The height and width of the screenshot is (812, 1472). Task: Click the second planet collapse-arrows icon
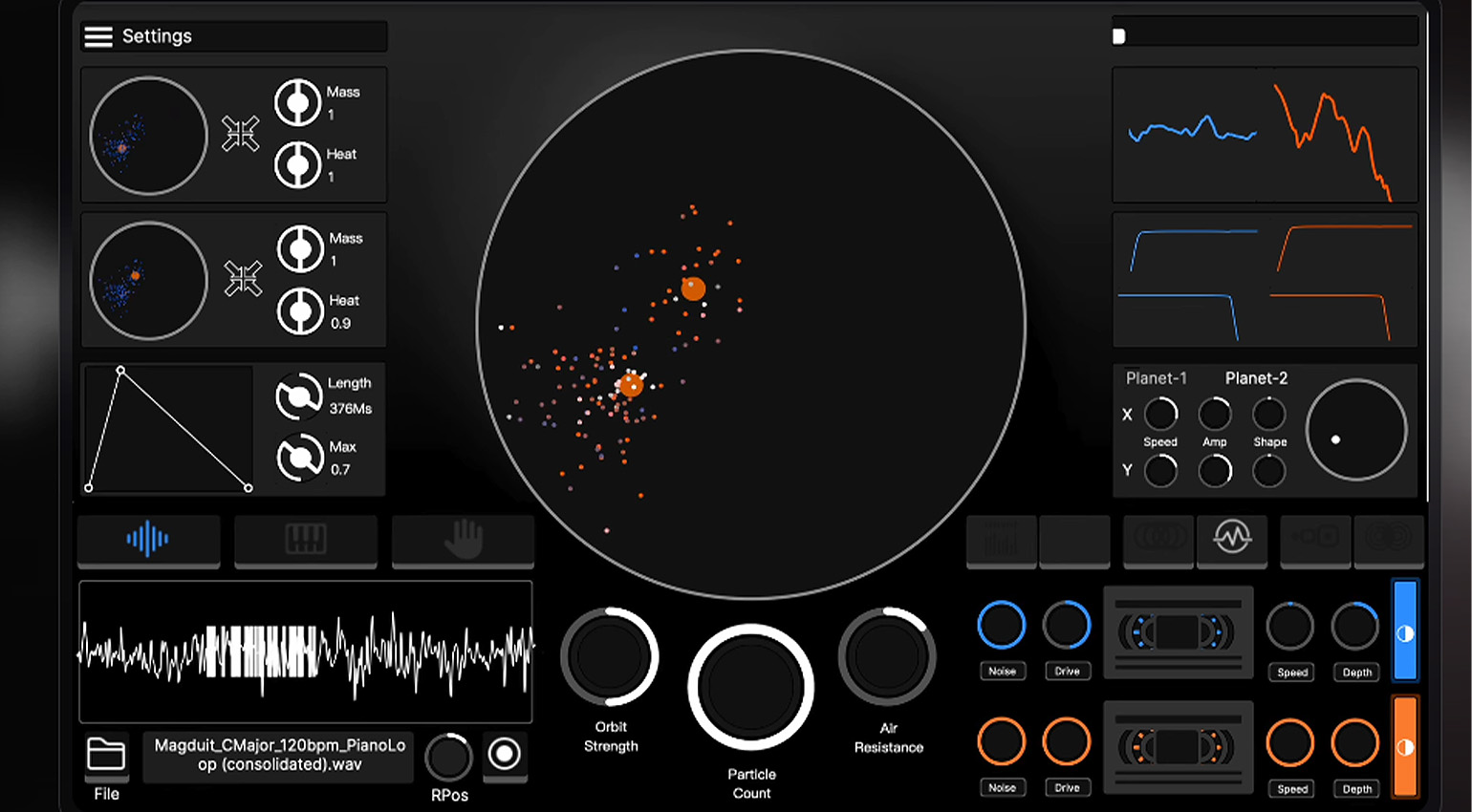click(243, 279)
